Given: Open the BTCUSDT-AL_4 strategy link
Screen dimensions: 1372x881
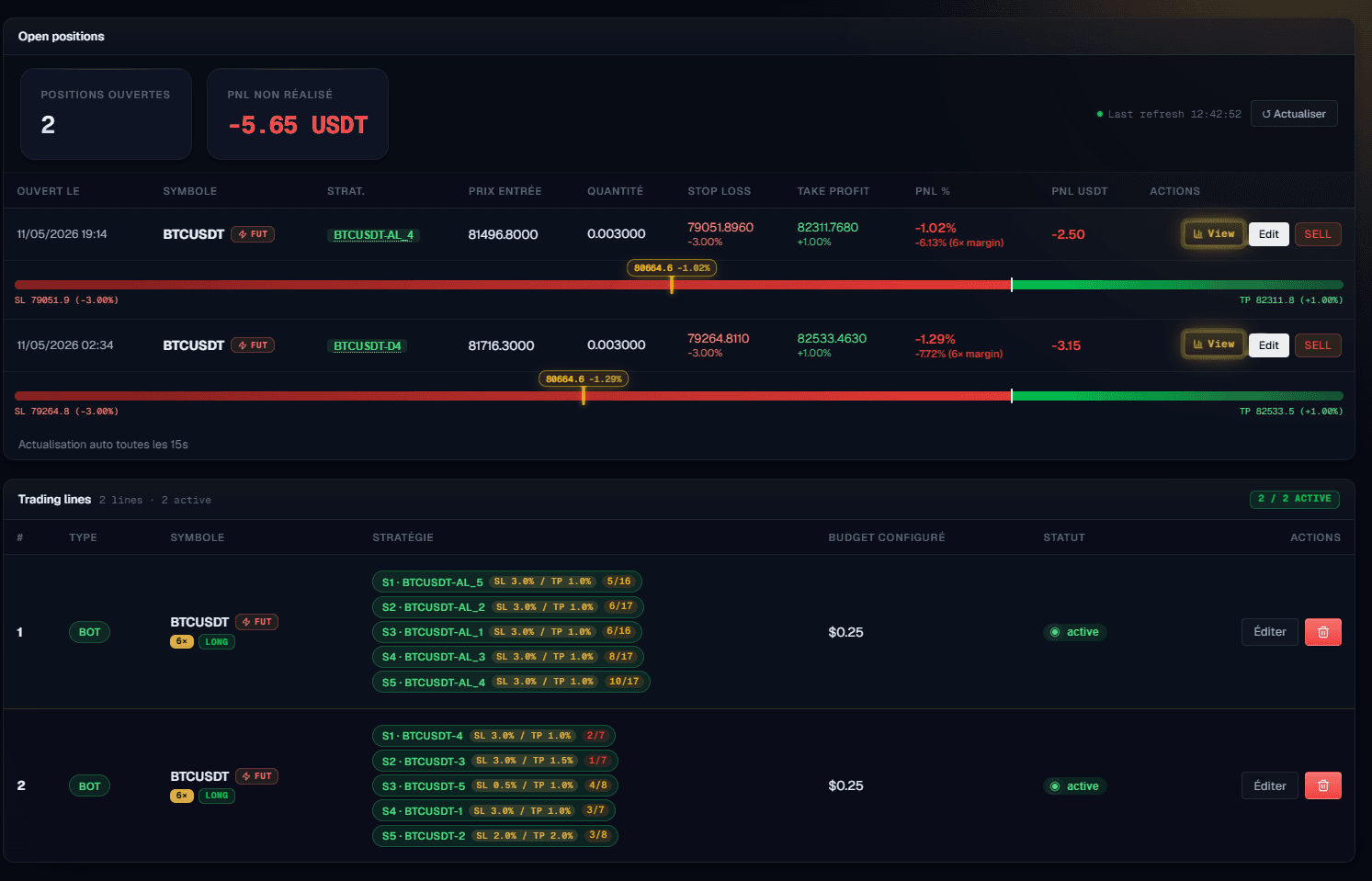Looking at the screenshot, I should [373, 234].
